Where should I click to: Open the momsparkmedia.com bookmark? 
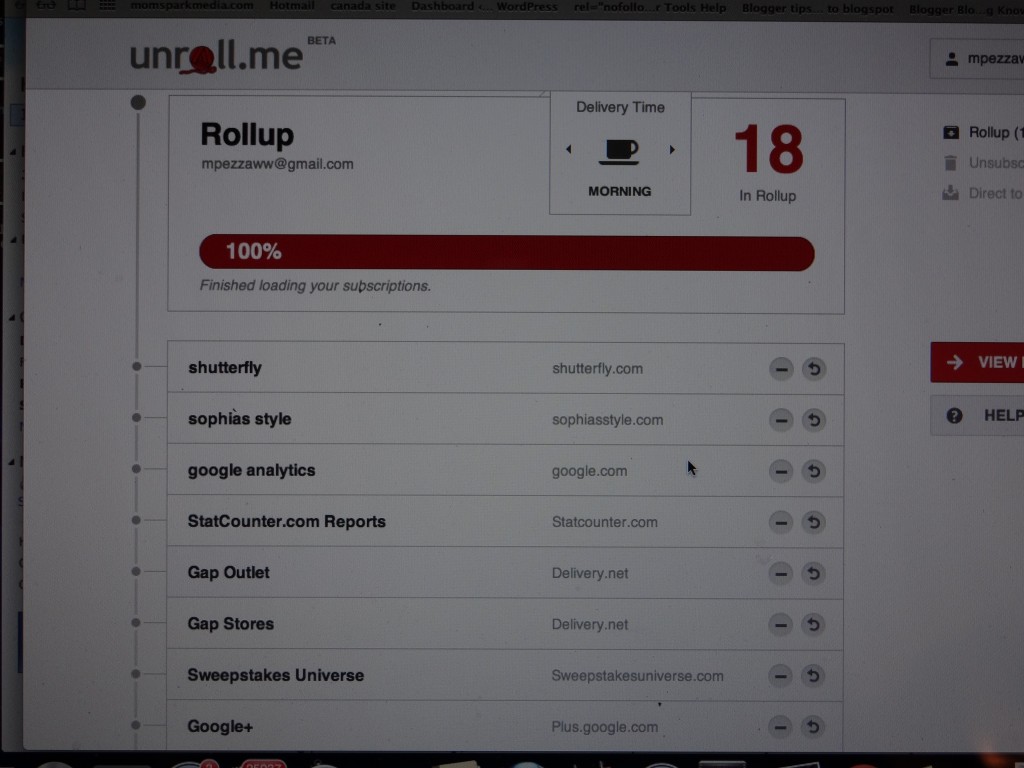click(x=192, y=6)
